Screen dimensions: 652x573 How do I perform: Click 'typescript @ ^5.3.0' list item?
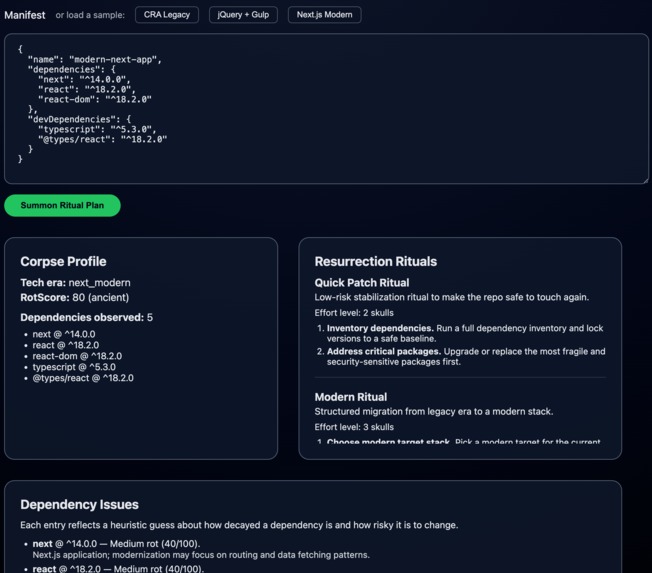74,367
